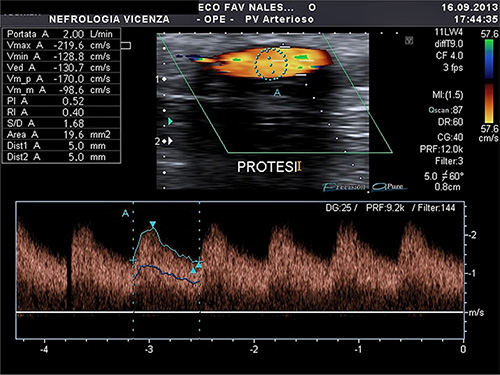The width and height of the screenshot is (500, 375).
Task: Select the red-yellow color Doppler scale bar
Action: click(489, 103)
